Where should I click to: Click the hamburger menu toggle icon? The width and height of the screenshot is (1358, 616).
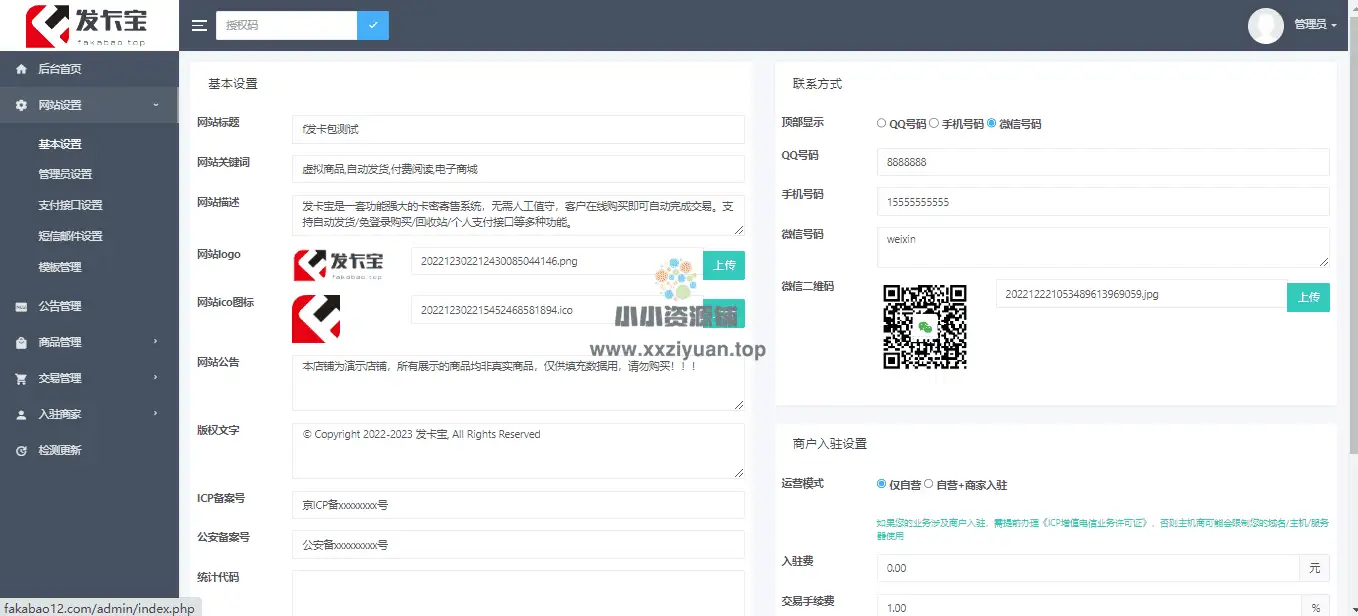[x=200, y=25]
